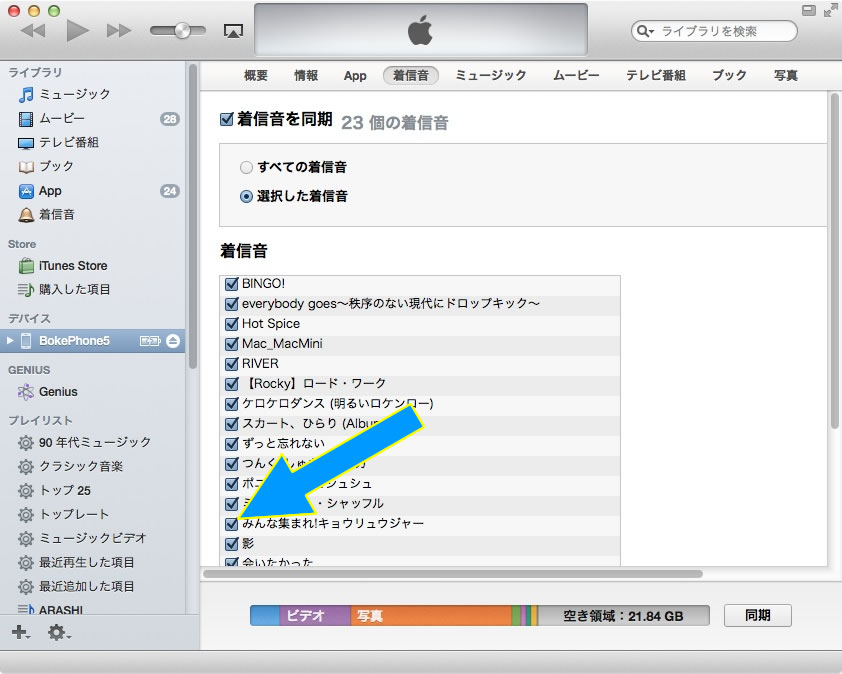Click the library search field

click(x=714, y=31)
